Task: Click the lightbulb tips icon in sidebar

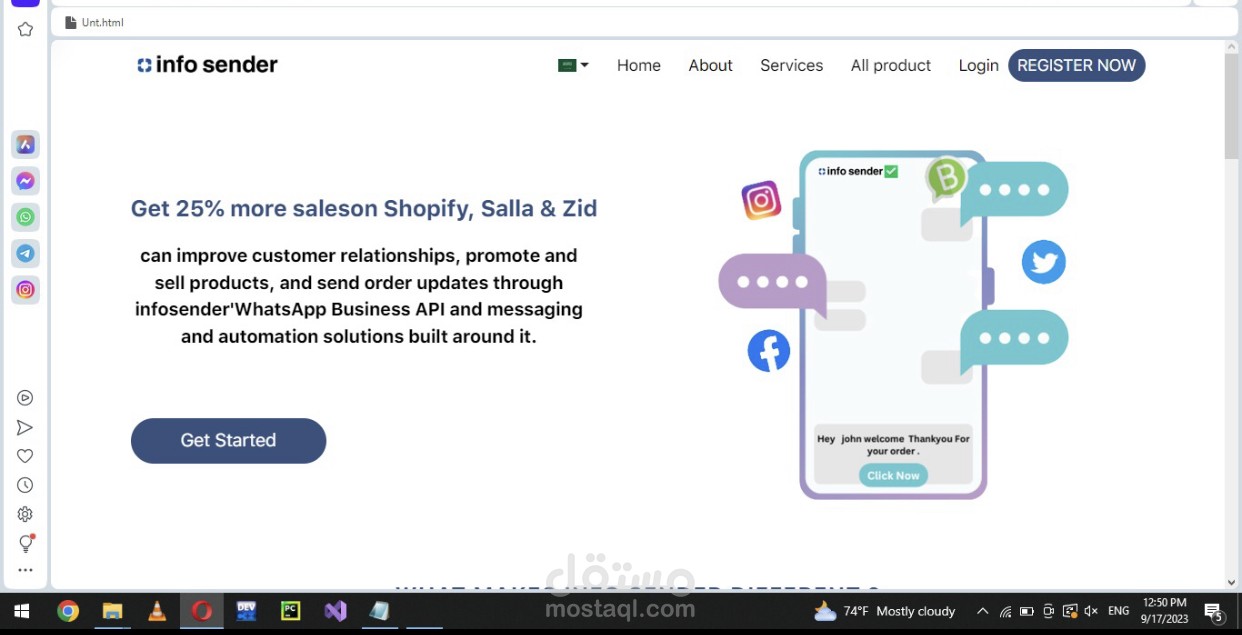Action: pyautogui.click(x=26, y=543)
